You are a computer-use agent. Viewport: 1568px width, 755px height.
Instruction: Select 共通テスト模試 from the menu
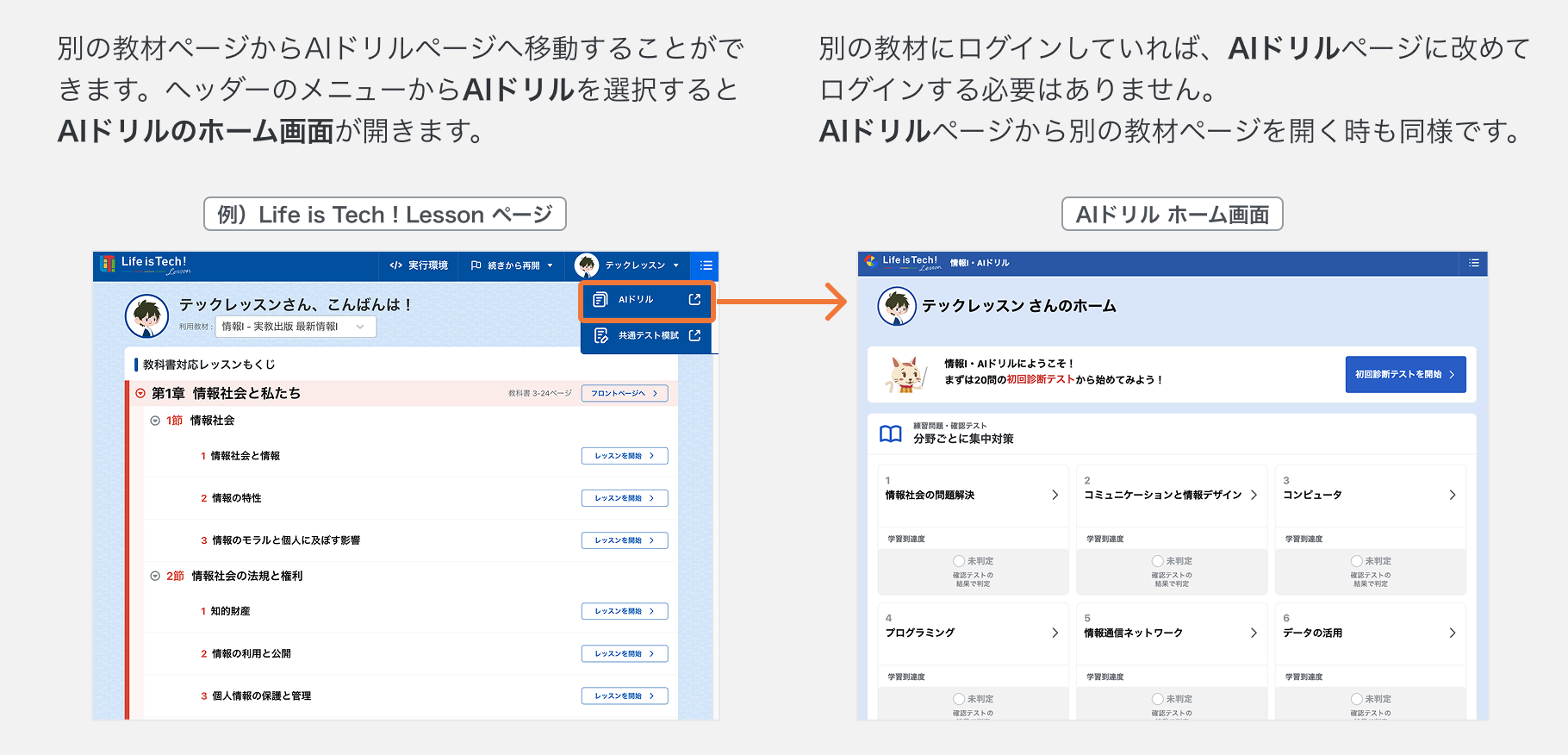[647, 335]
